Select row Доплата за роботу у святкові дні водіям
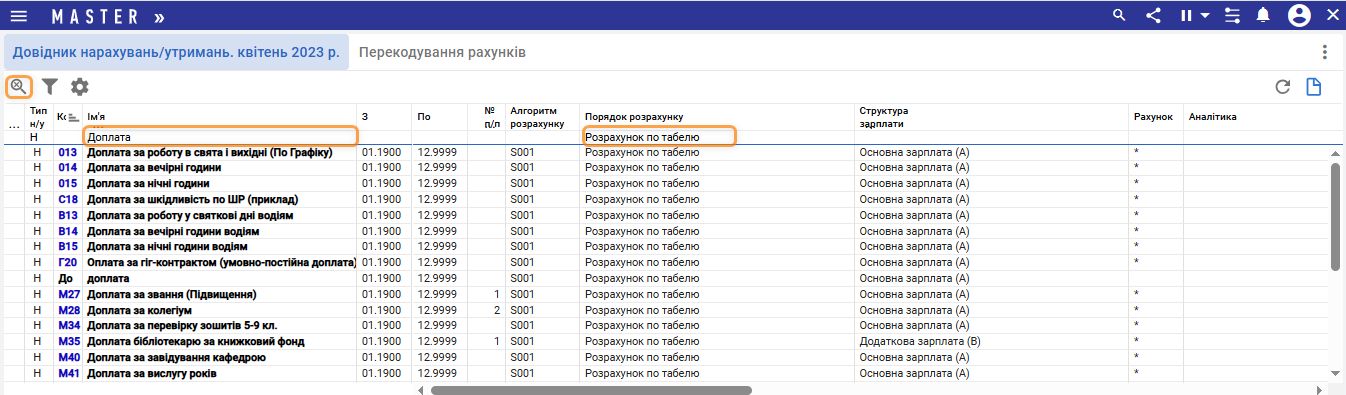The image size is (1346, 395). coord(666,215)
